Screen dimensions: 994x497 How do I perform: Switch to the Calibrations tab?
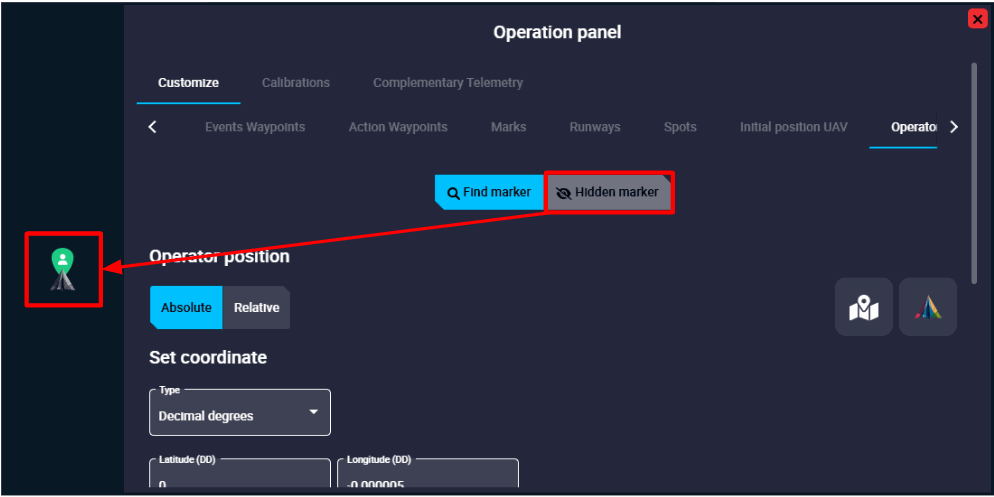click(x=295, y=83)
